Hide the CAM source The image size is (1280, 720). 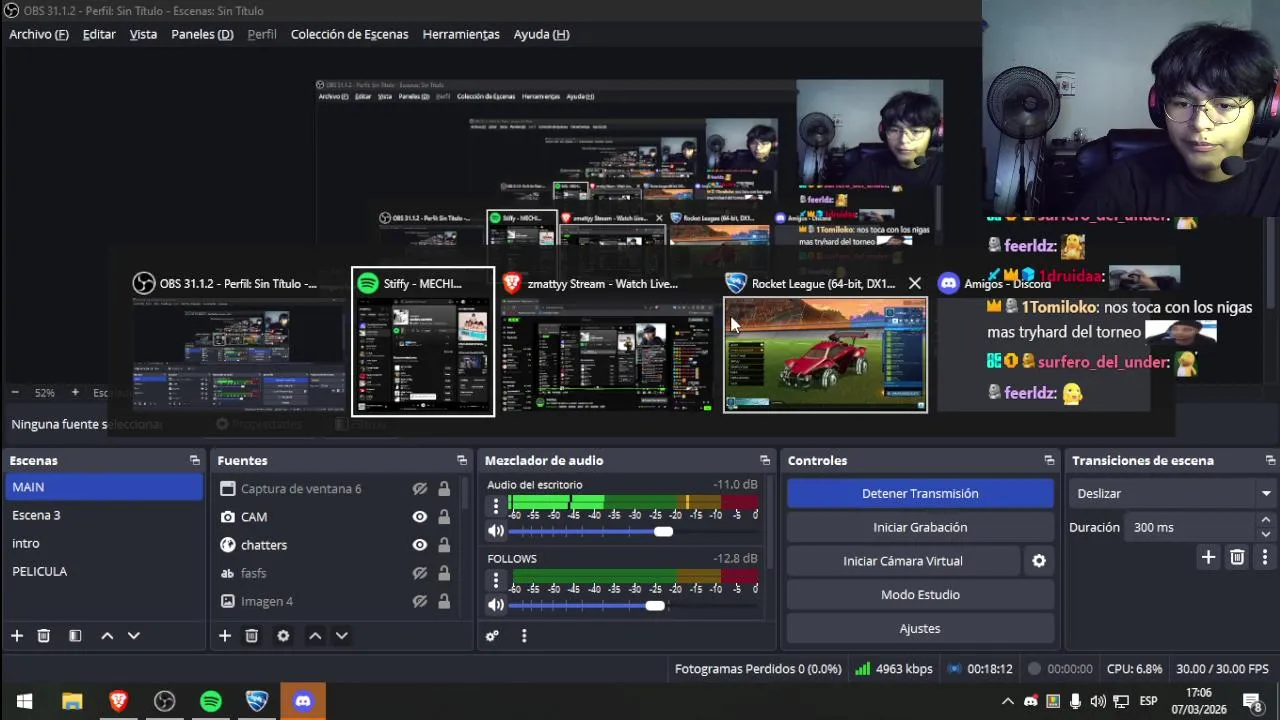click(420, 517)
